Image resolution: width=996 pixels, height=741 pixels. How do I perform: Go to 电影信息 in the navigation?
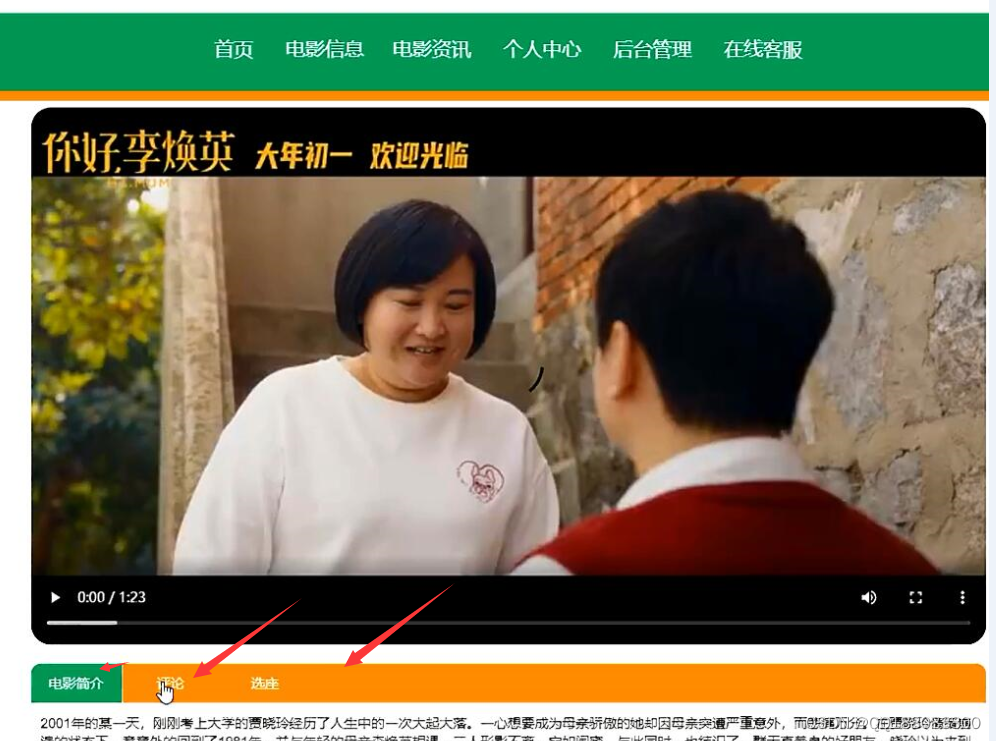pyautogui.click(x=325, y=50)
